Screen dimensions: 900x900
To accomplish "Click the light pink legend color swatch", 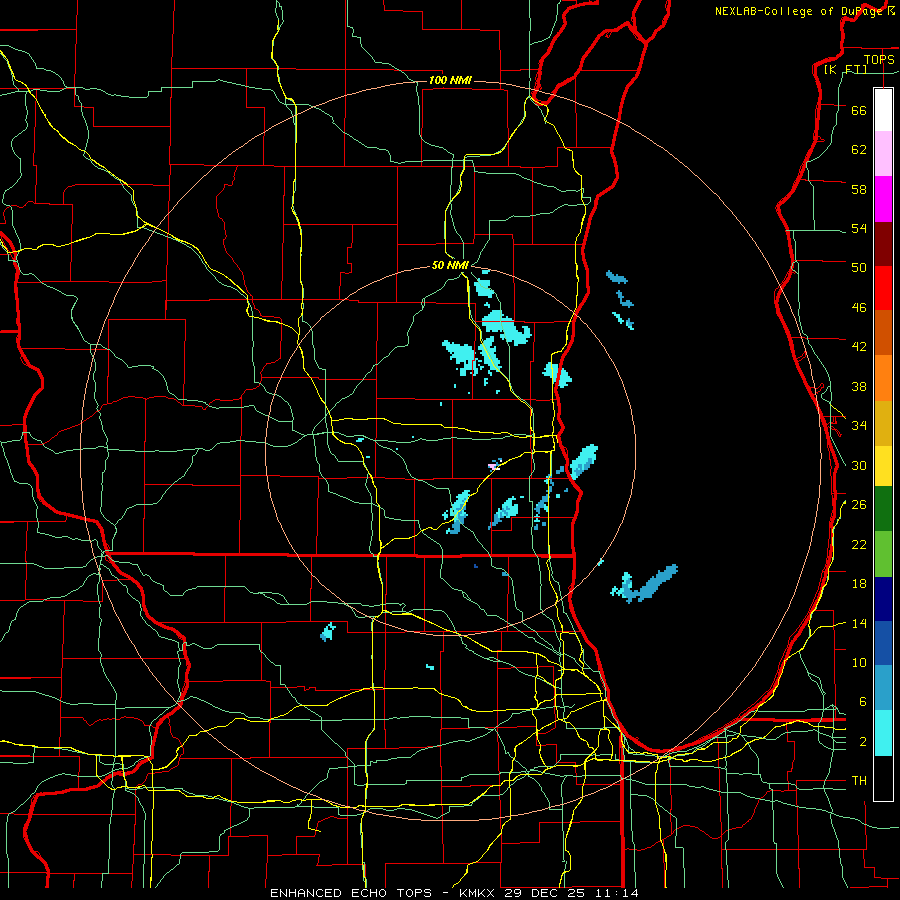I will (x=883, y=154).
